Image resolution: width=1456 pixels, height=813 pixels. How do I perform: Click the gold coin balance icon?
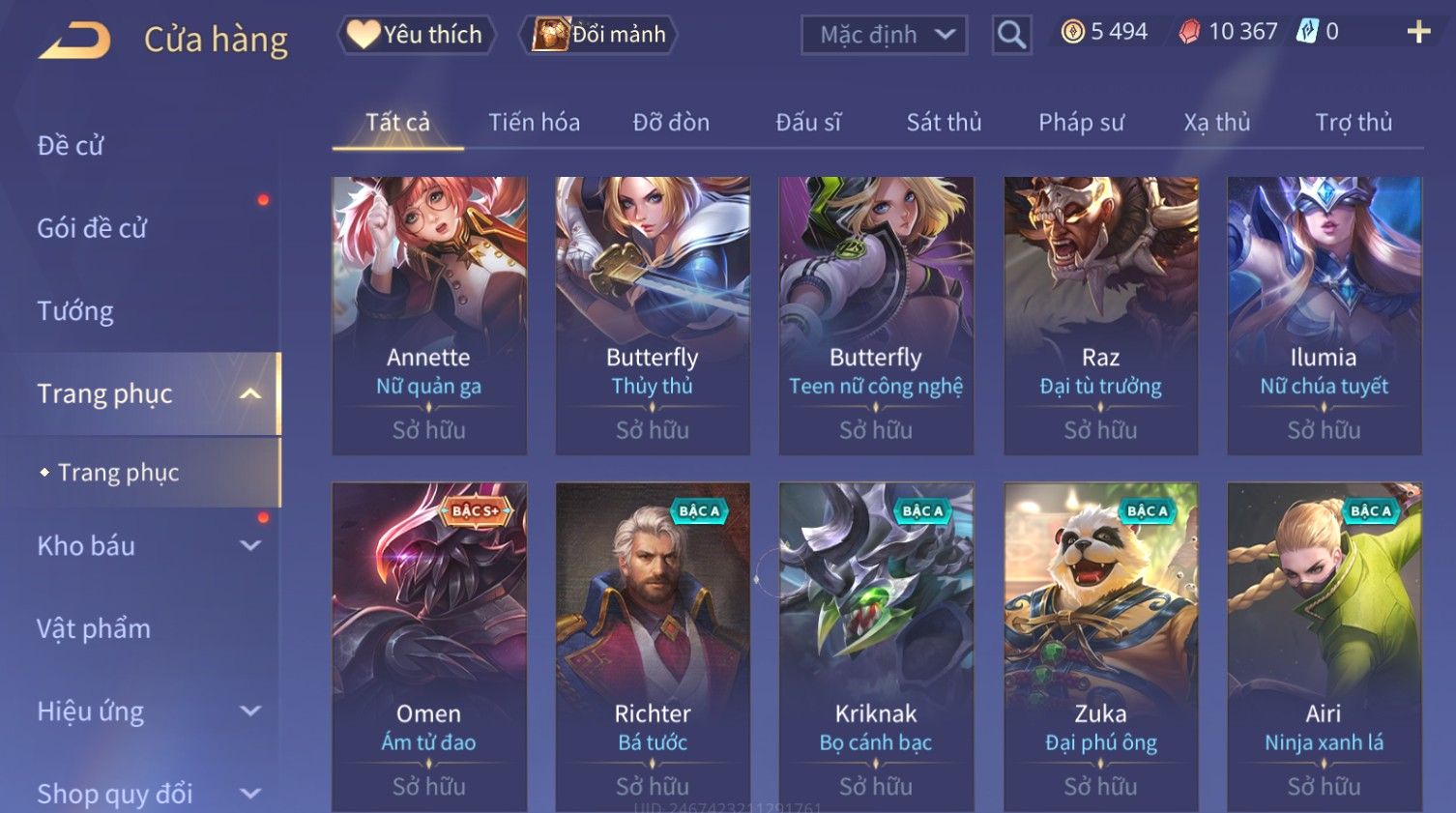coord(1072,32)
